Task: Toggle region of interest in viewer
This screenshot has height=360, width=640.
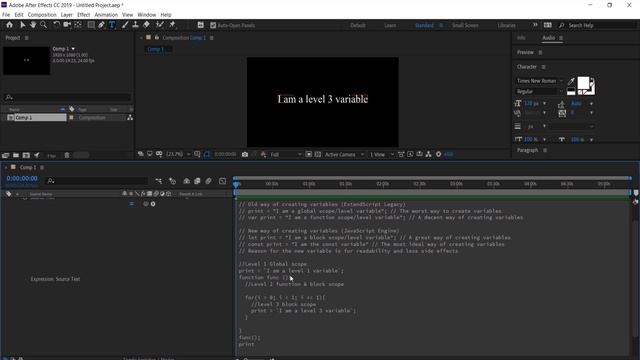Action: pos(309,154)
